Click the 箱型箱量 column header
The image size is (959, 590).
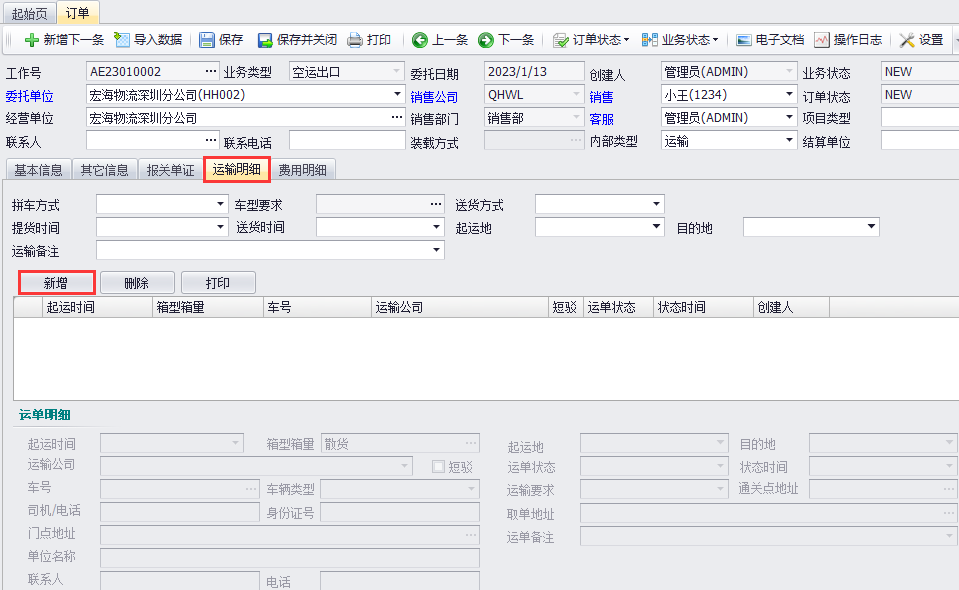[207, 308]
